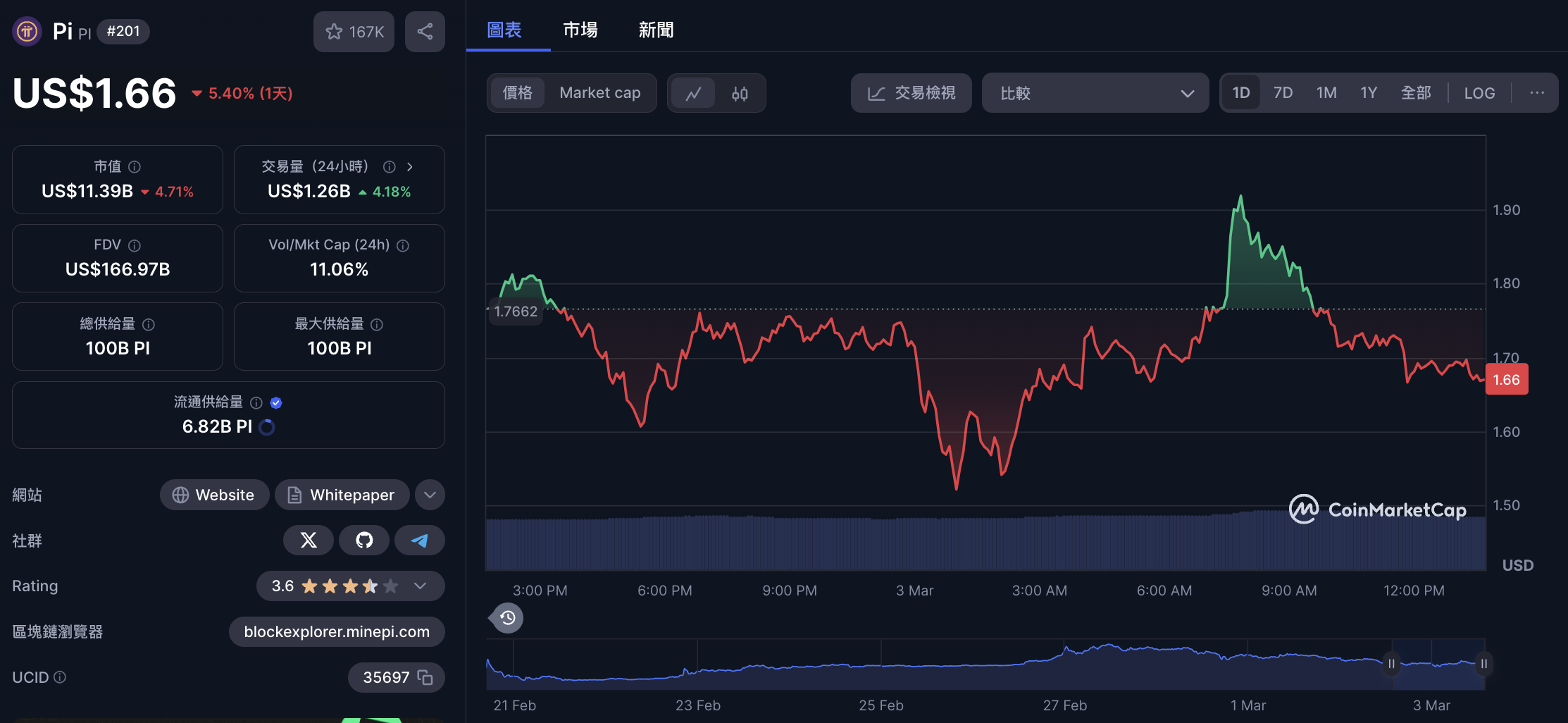The image size is (1568, 723).
Task: Open the GitHub social link
Action: (x=364, y=540)
